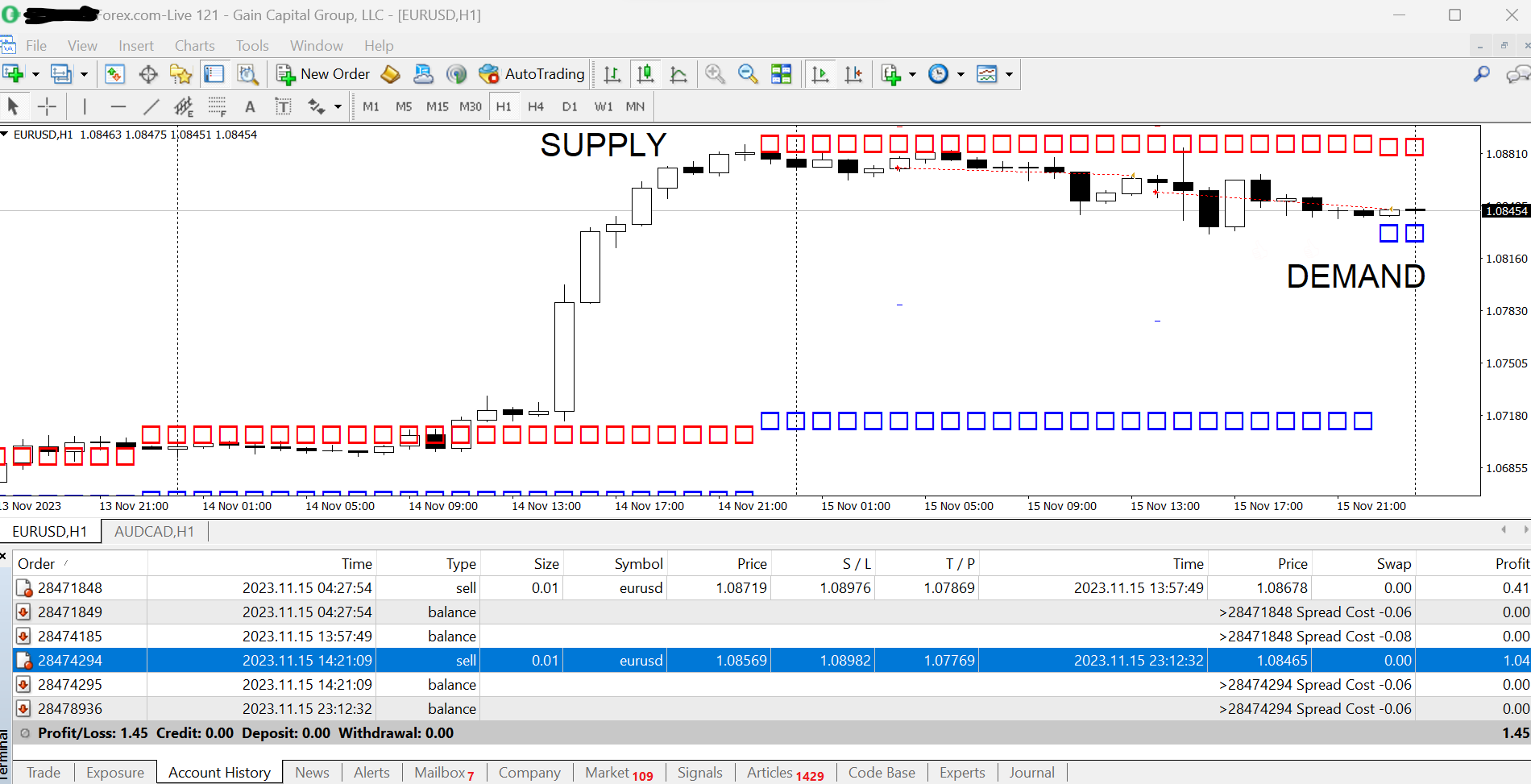Select the Candlesticks chart style icon
This screenshot has height=784, width=1531.
pyautogui.click(x=645, y=74)
